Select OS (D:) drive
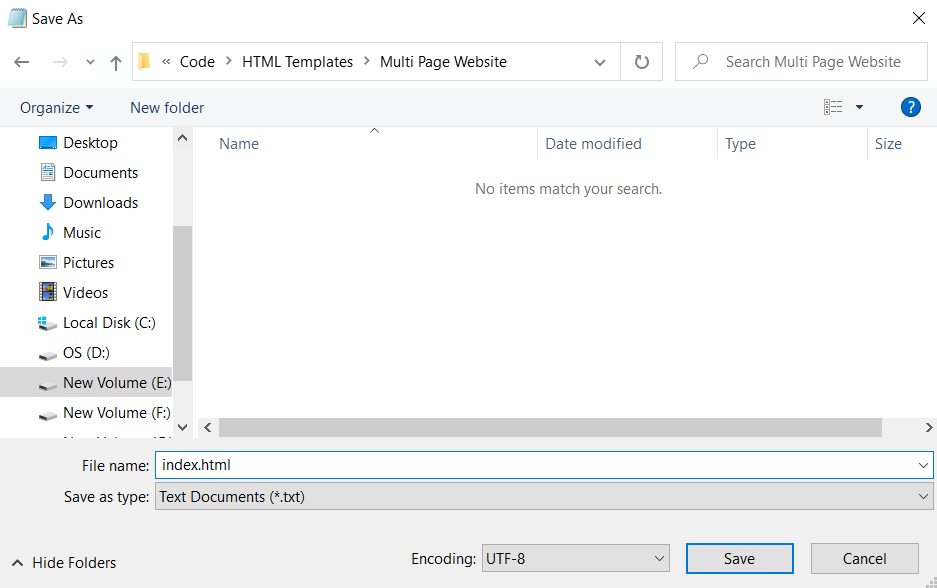The height and width of the screenshot is (588, 937). tap(86, 353)
